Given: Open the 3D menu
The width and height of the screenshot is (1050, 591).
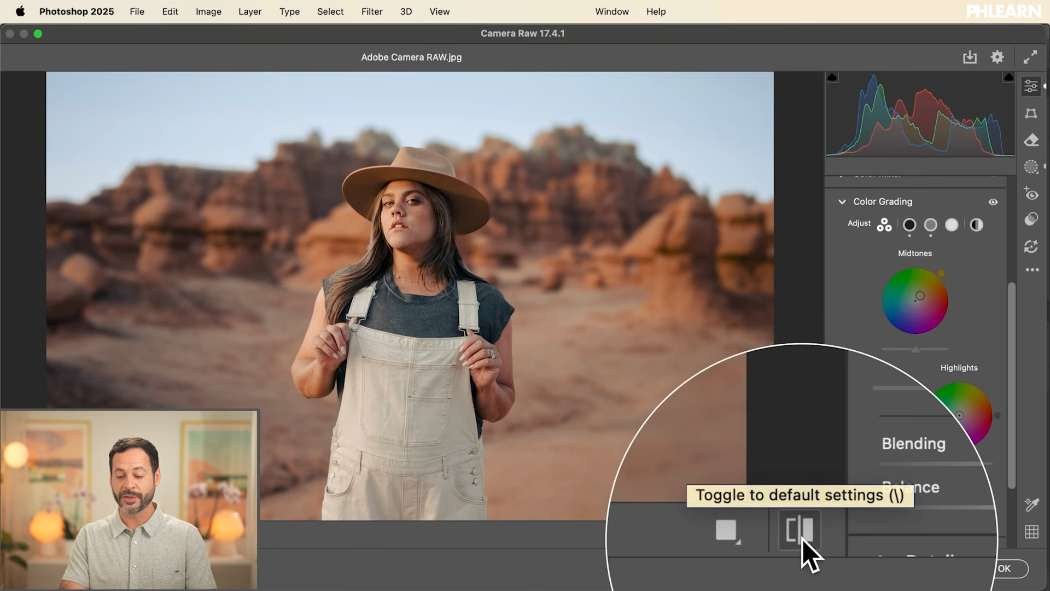Looking at the screenshot, I should (x=406, y=11).
